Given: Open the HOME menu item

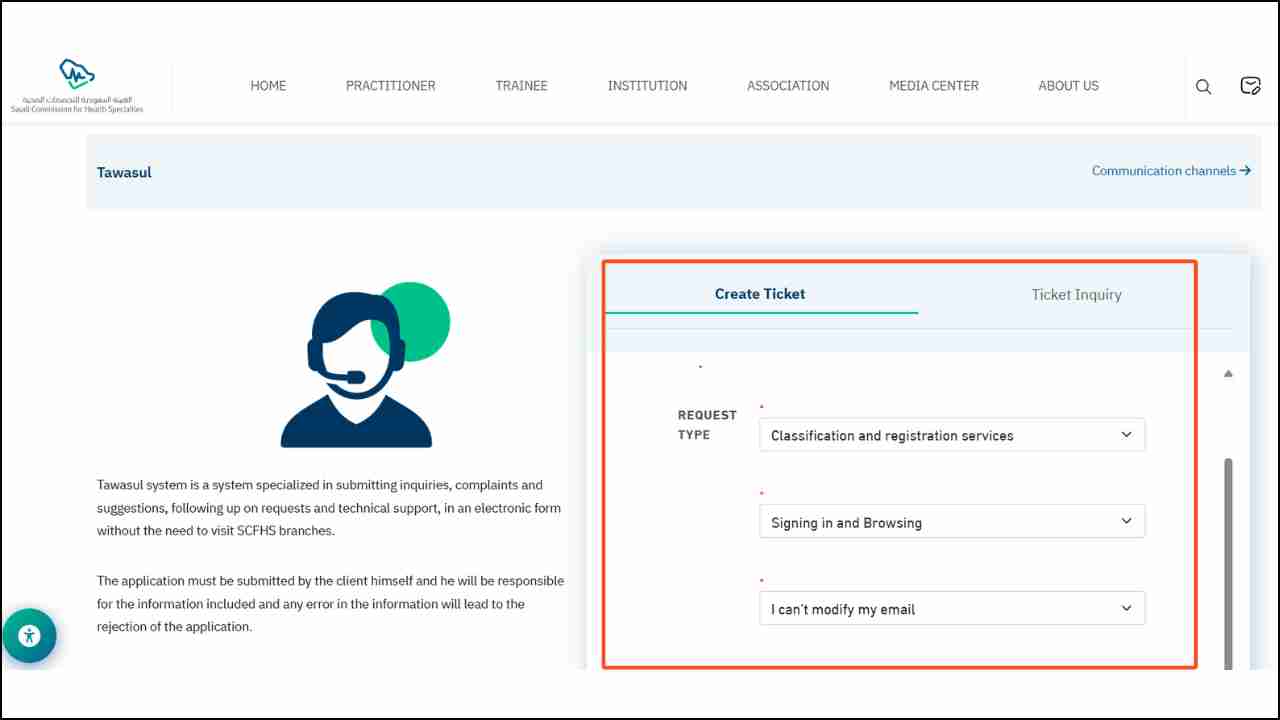Looking at the screenshot, I should click(x=268, y=86).
